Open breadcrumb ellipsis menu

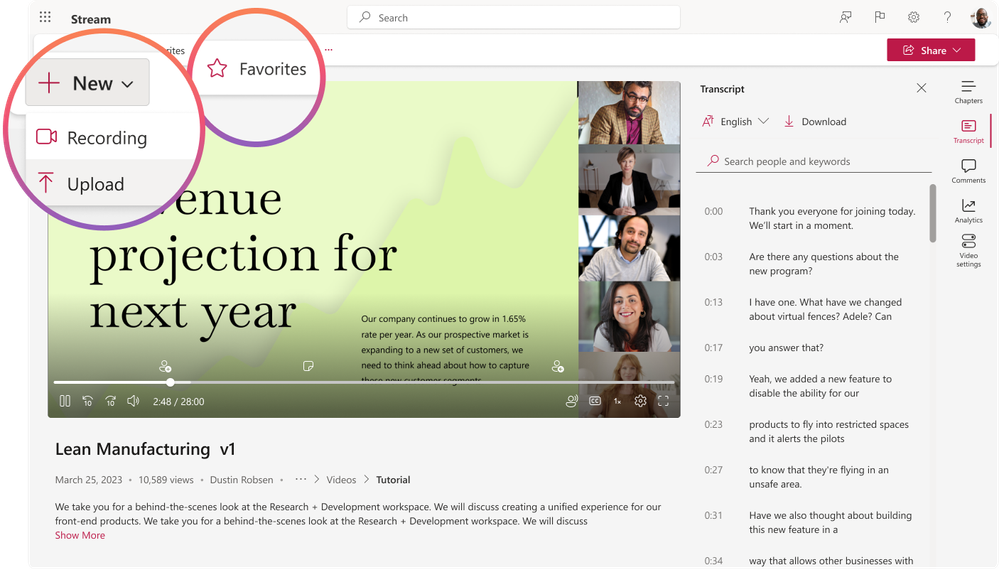[x=301, y=479]
